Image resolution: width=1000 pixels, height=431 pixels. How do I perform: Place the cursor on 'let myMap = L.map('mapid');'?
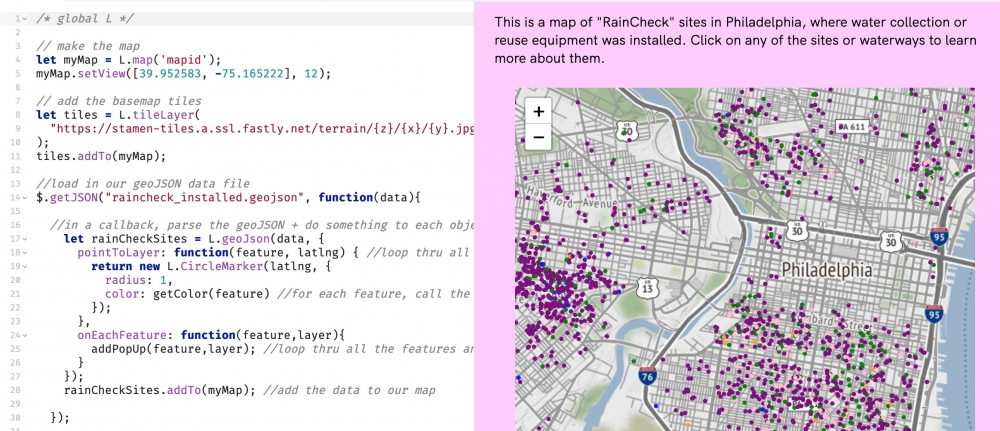click(x=128, y=60)
